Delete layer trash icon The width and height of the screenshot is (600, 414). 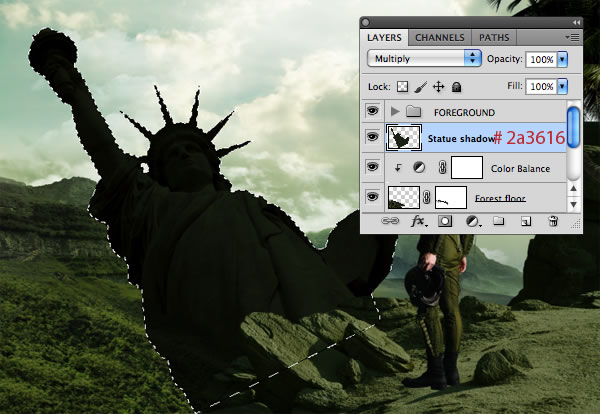pyautogui.click(x=553, y=221)
